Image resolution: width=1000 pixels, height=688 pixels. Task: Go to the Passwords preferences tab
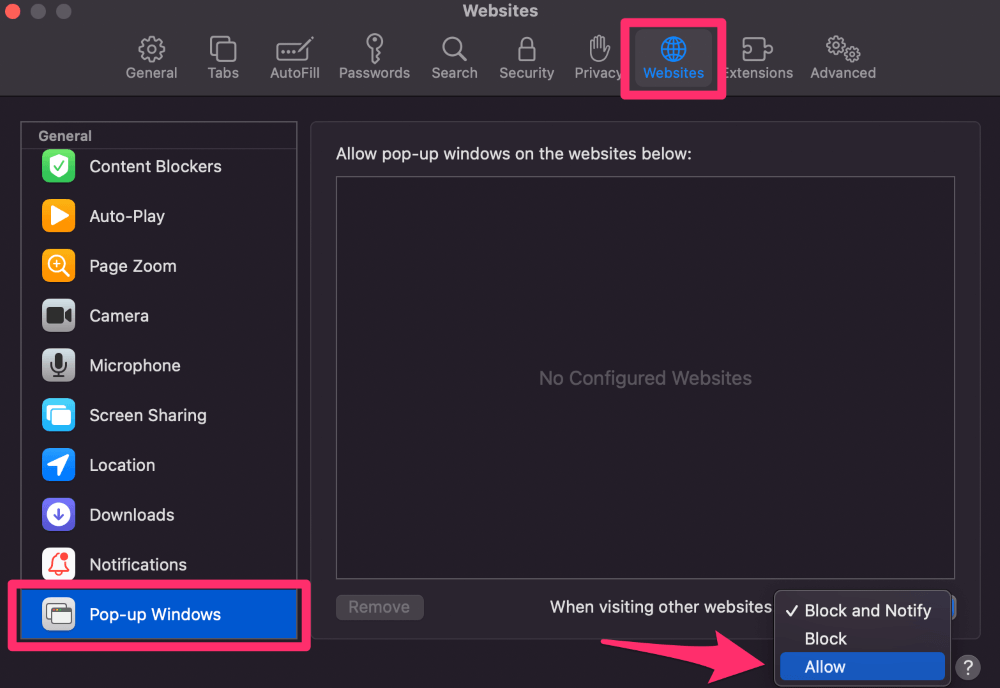(x=374, y=58)
